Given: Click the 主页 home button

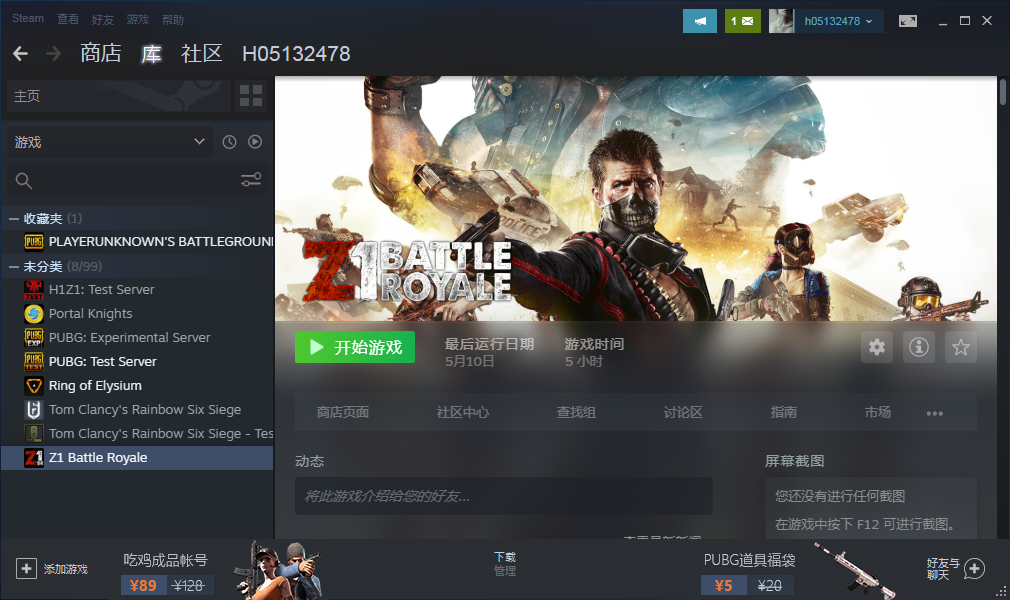Looking at the screenshot, I should [x=119, y=96].
